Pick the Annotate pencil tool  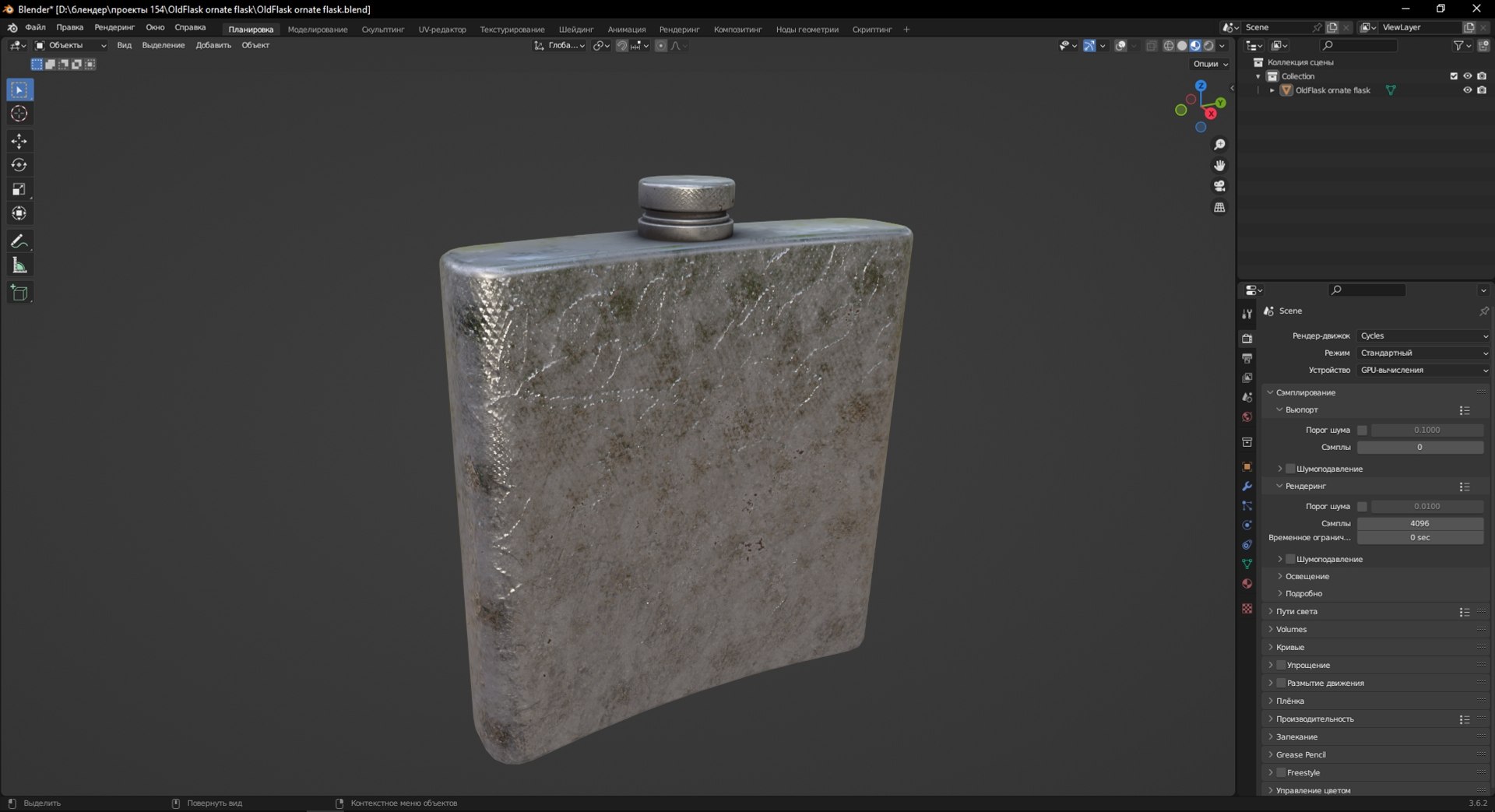point(19,241)
